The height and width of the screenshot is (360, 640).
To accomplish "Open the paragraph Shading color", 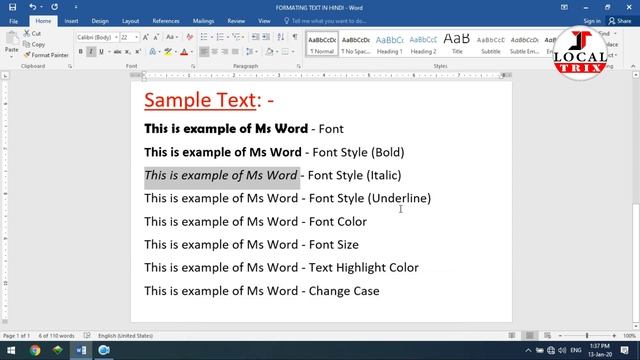I will [269, 52].
